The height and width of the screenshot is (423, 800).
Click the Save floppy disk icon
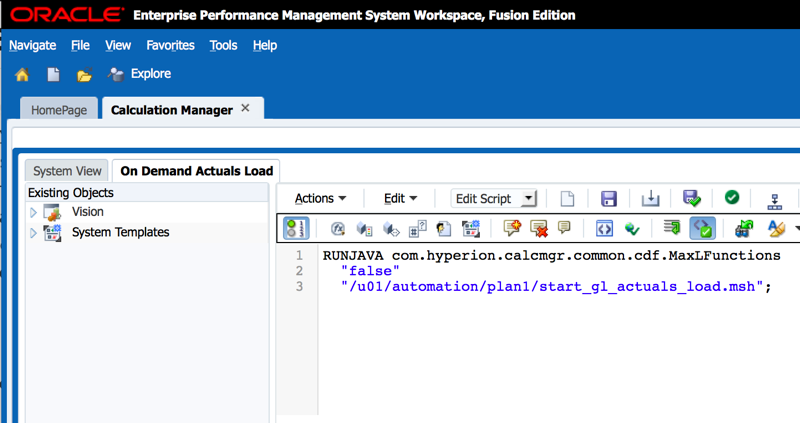(x=609, y=198)
